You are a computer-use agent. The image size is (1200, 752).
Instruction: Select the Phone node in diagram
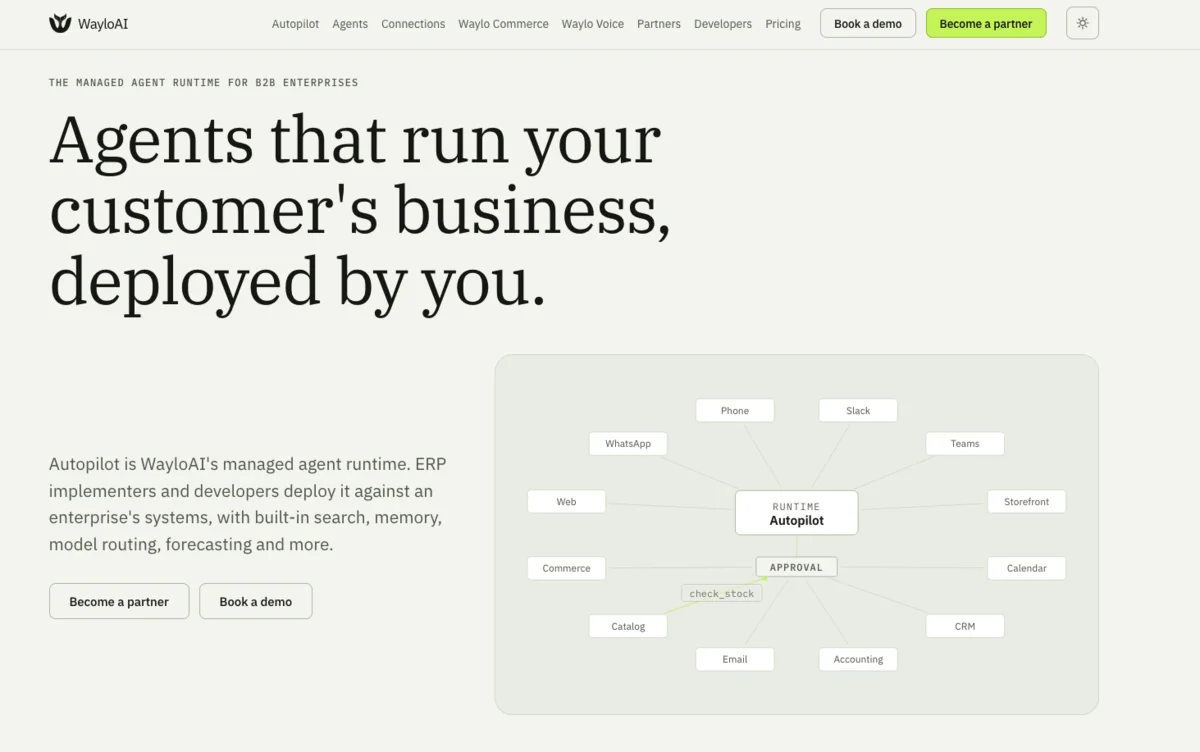point(735,410)
